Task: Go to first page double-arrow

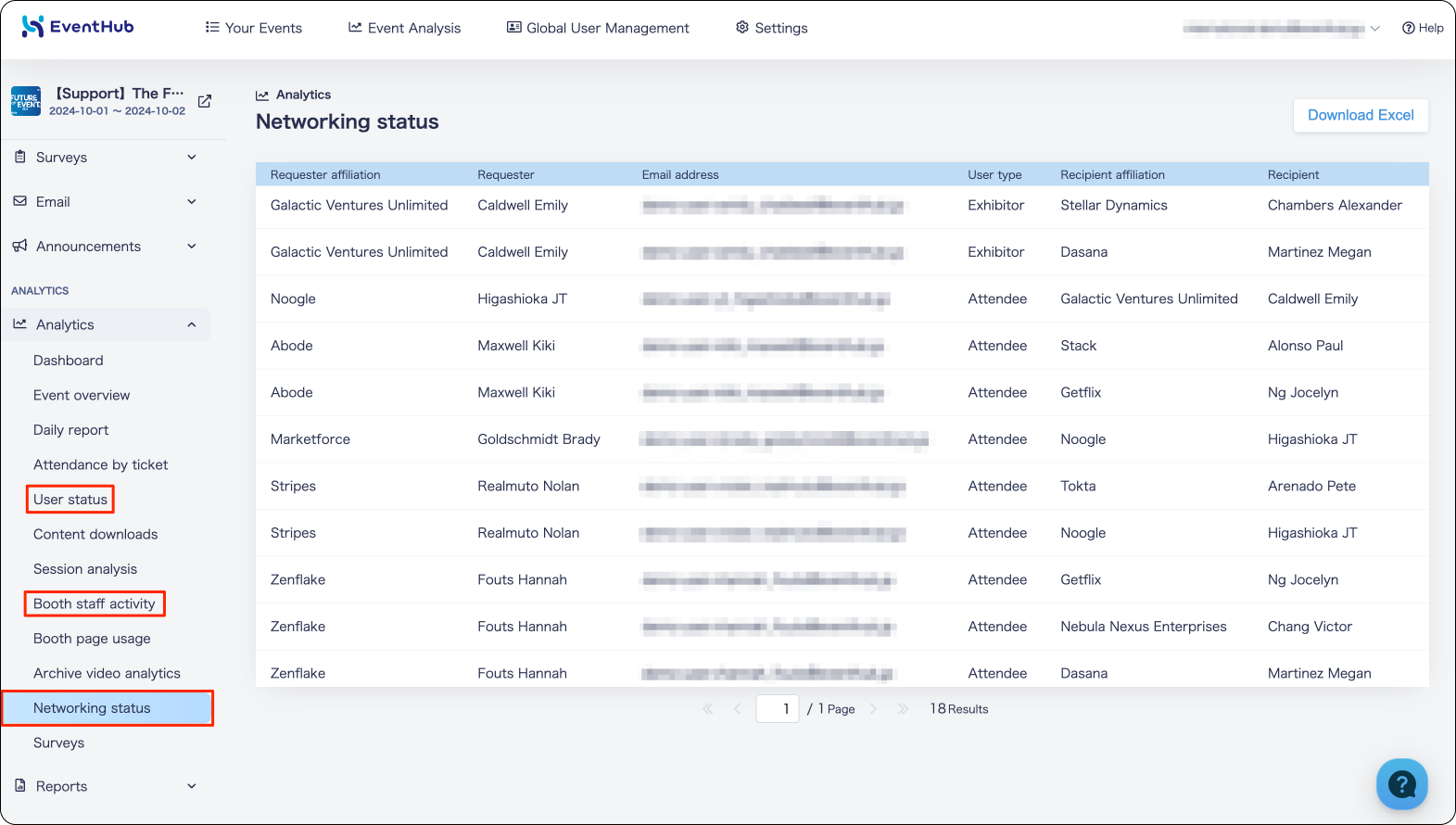Action: (708, 708)
